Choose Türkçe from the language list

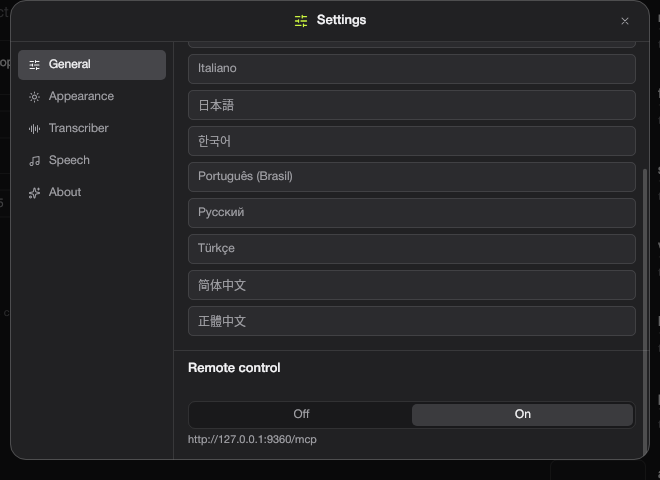click(x=412, y=249)
